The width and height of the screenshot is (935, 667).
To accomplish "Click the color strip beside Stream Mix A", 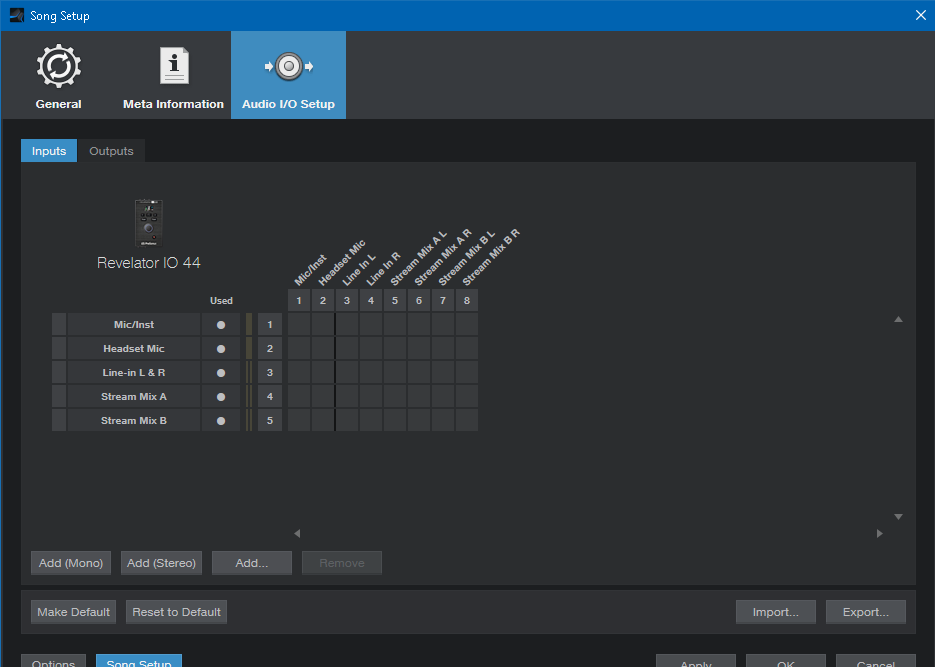I will pos(249,396).
